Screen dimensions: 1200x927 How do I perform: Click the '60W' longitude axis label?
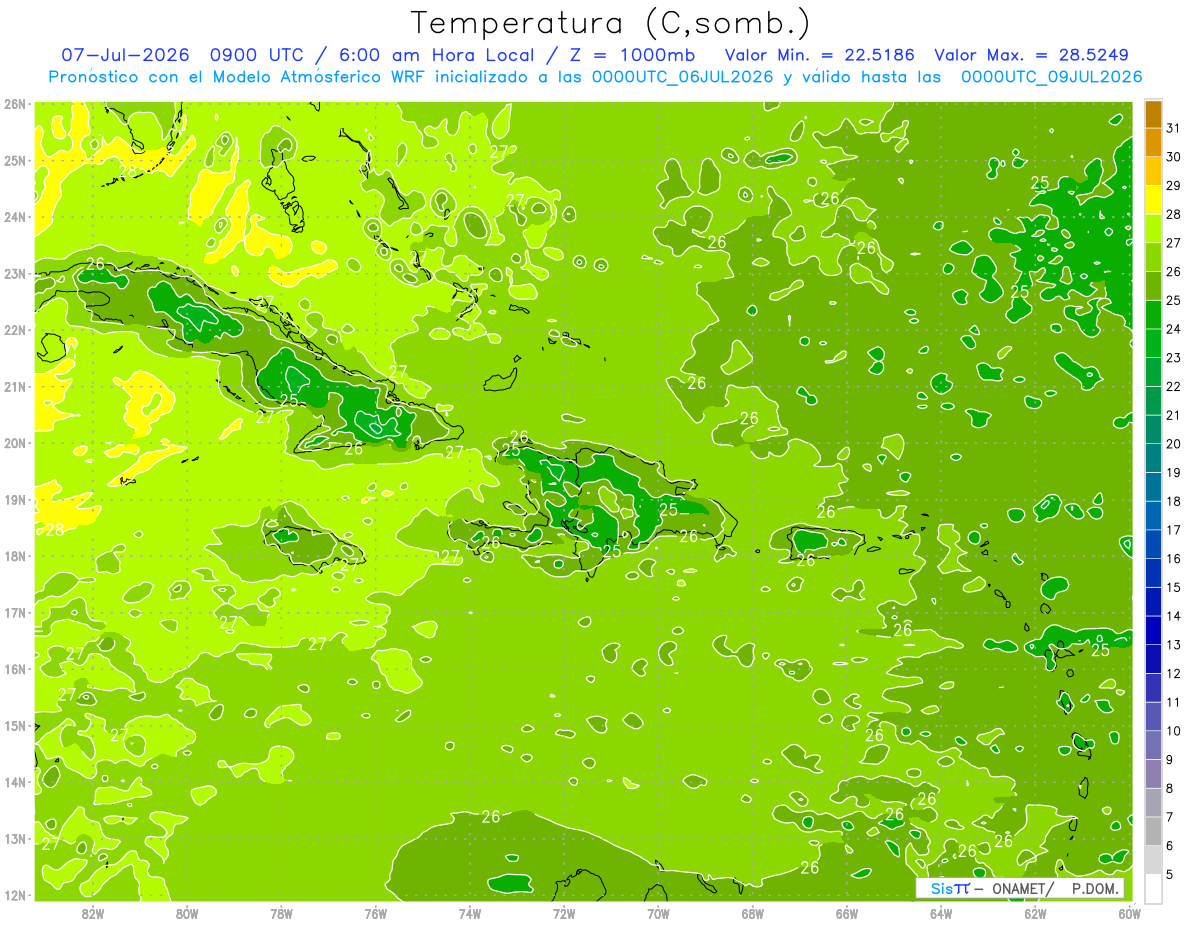(x=1130, y=913)
